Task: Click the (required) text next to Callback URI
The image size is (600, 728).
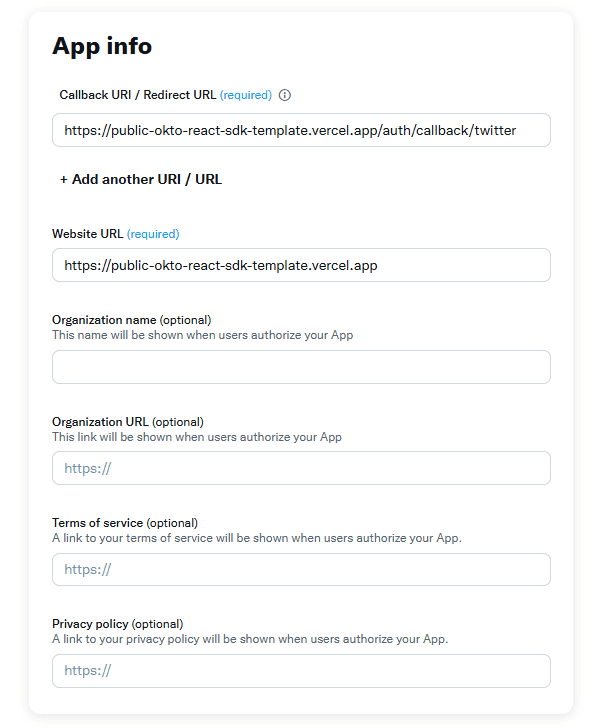Action: tap(246, 95)
